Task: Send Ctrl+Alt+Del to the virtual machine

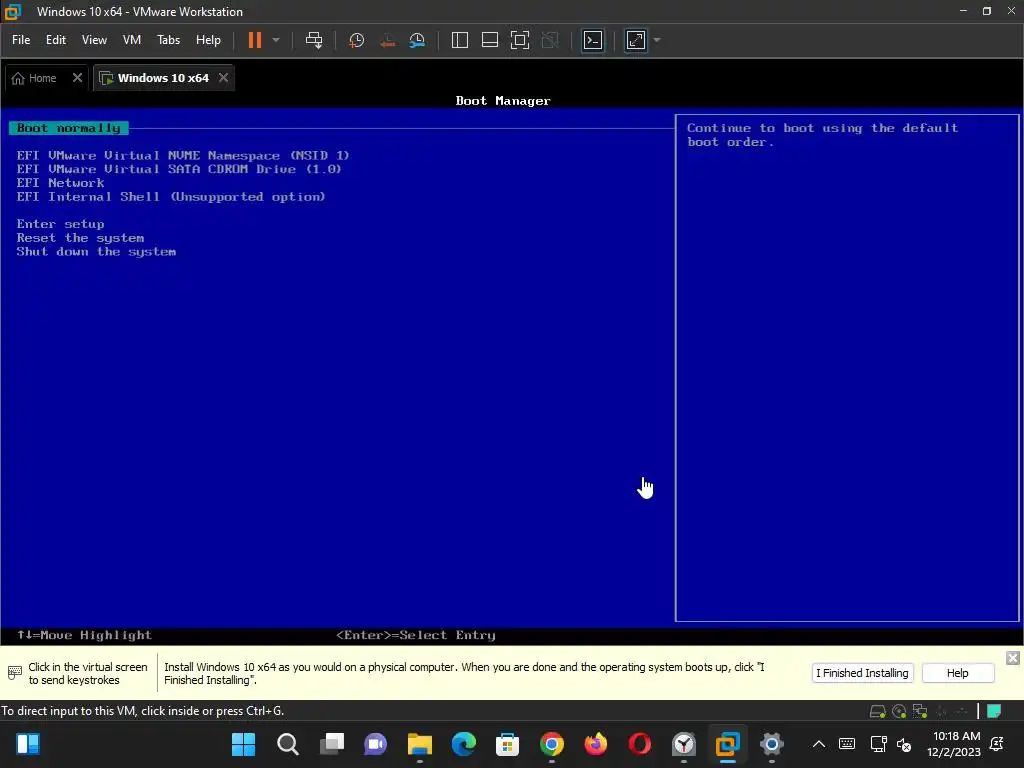Action: pos(314,40)
